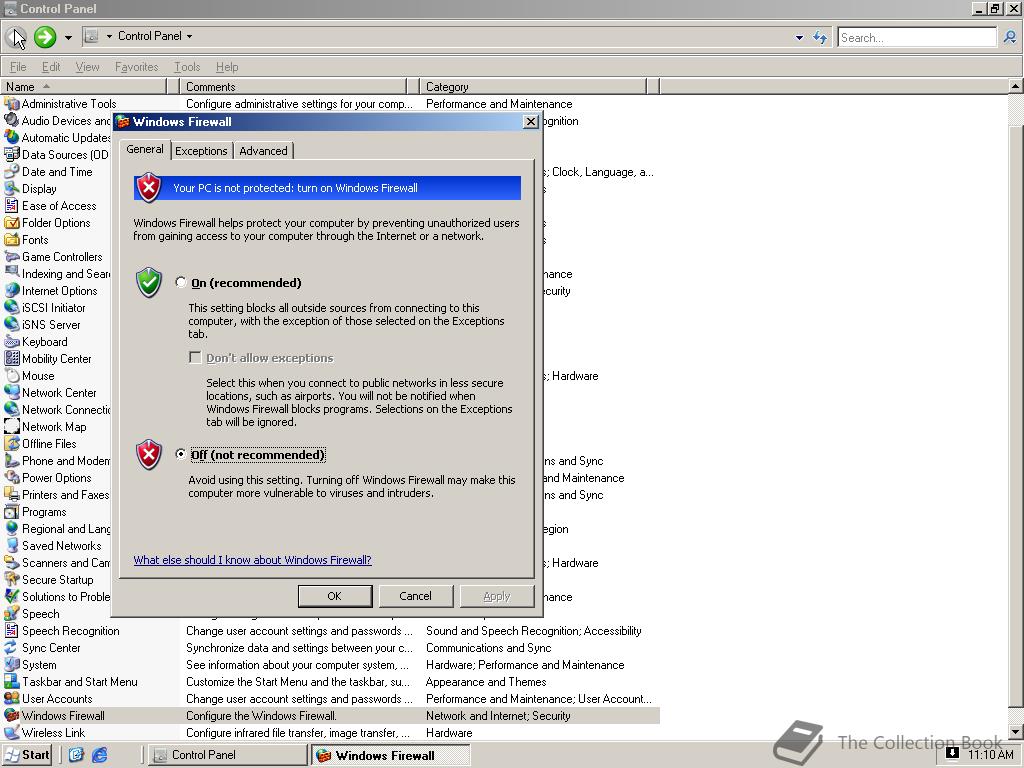Click the scrollbar down arrow
The height and width of the screenshot is (768, 1024).
pos(1016,732)
